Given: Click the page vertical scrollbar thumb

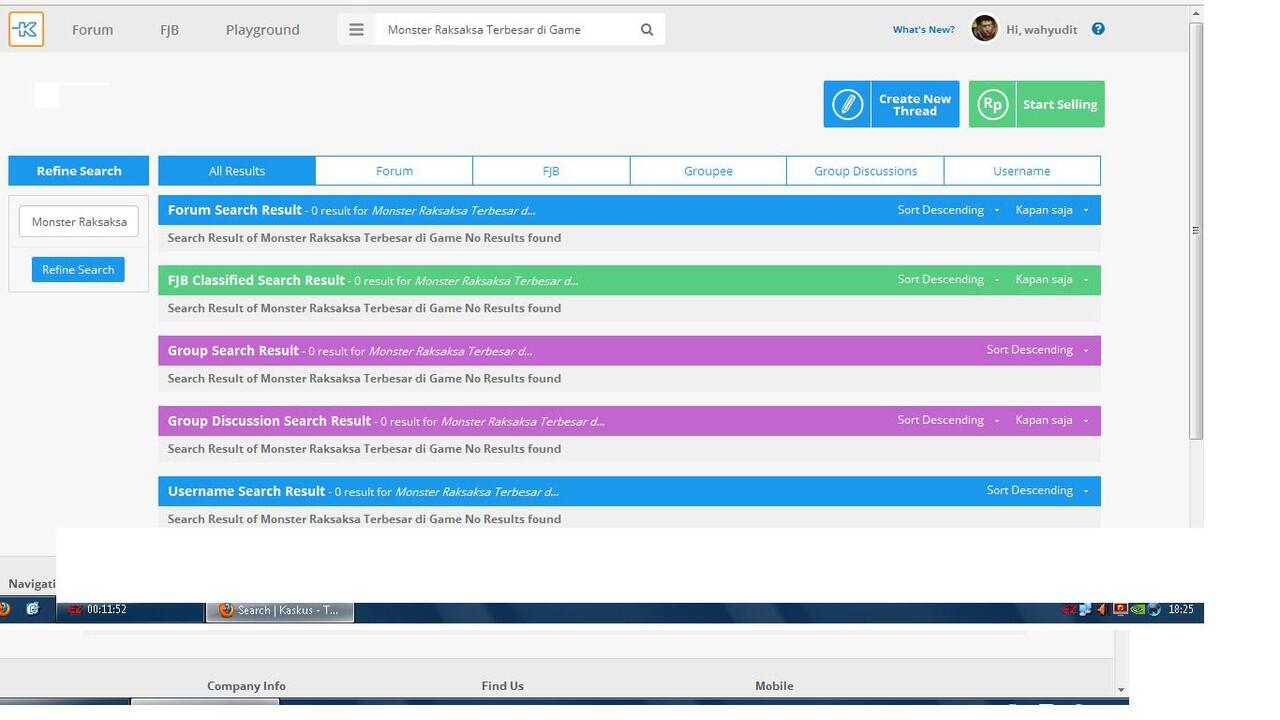Looking at the screenshot, I should tap(1195, 230).
